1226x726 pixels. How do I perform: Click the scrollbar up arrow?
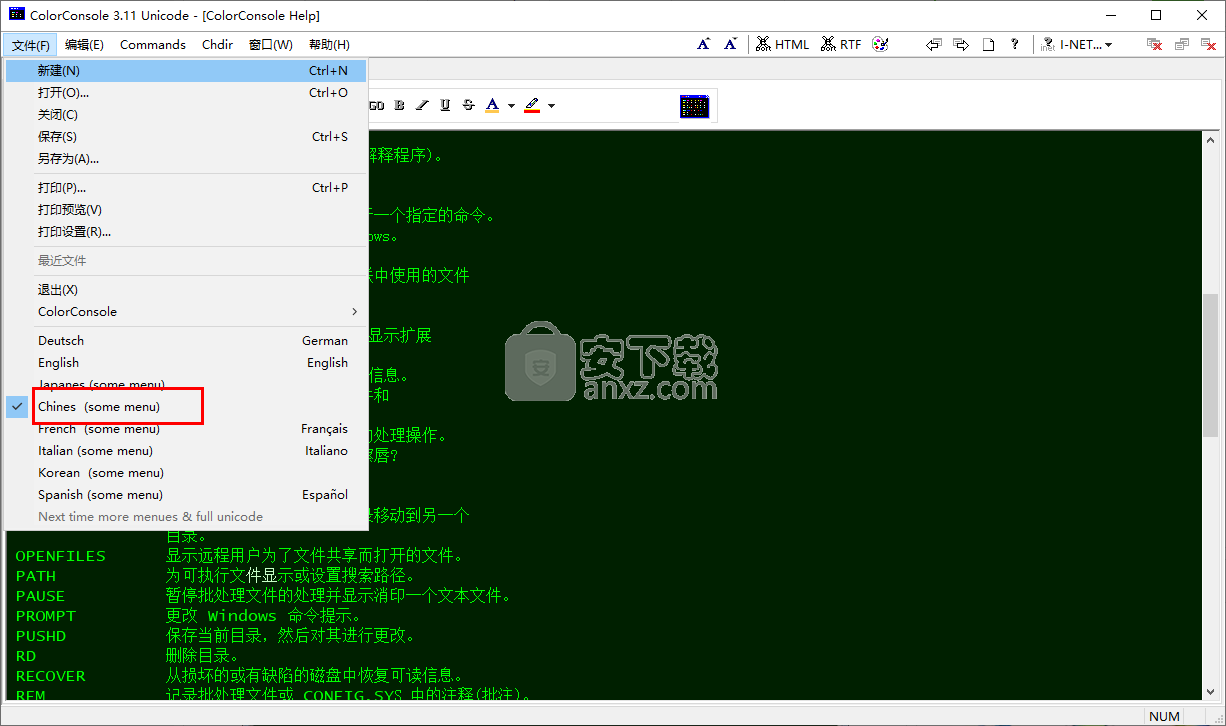[x=1210, y=140]
